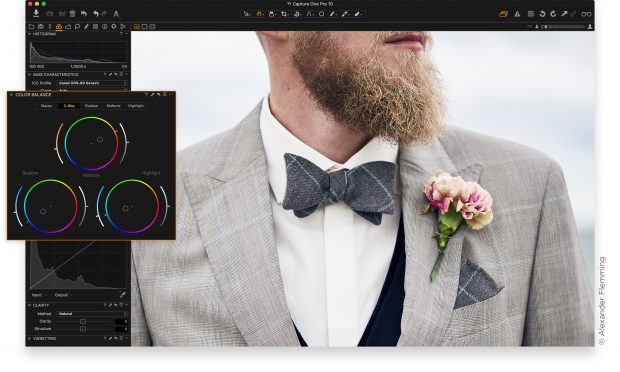This screenshot has width=620, height=372.
Task: Open the Output gear tool tab
Action: pyautogui.click(x=113, y=26)
